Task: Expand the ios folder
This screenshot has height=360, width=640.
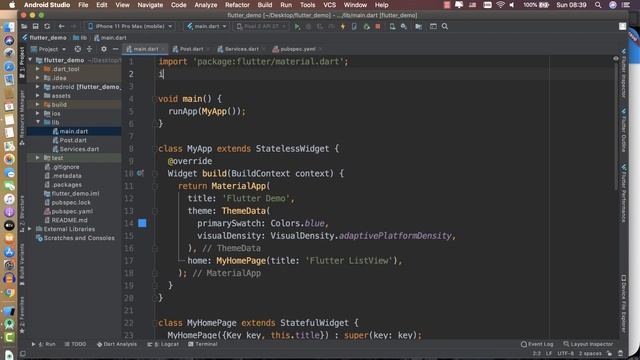Action: [38, 113]
